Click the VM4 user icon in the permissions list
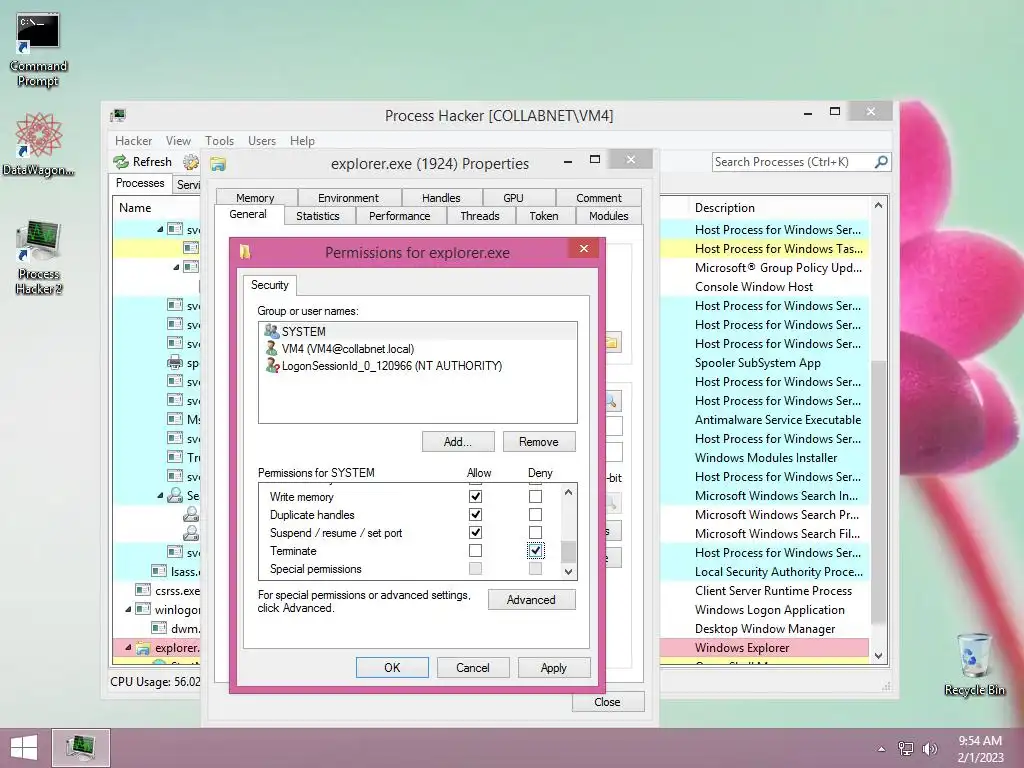The width and height of the screenshot is (1024, 768). point(272,348)
